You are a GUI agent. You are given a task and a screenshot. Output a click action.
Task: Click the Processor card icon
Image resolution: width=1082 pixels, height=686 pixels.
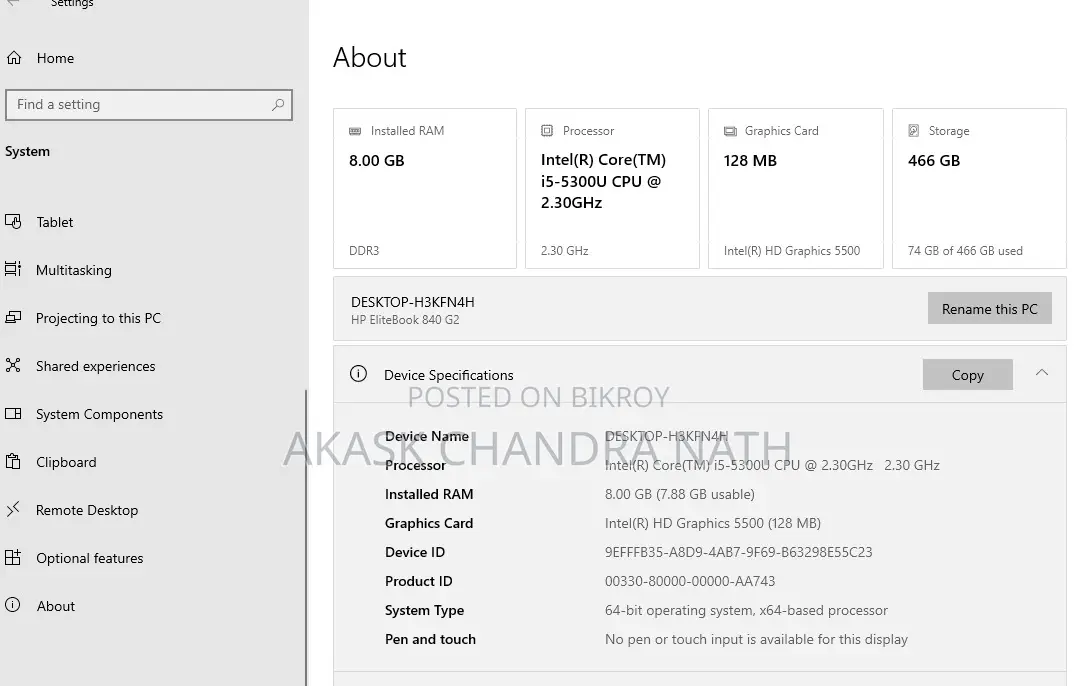point(547,130)
